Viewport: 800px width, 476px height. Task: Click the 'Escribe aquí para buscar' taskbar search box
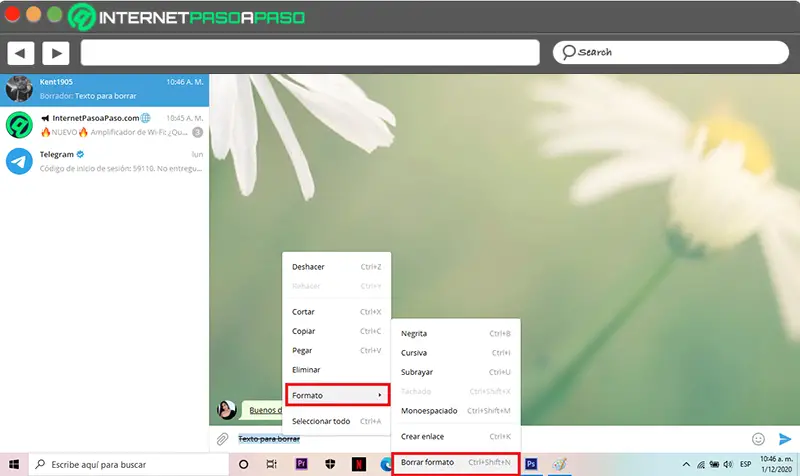[129, 465]
